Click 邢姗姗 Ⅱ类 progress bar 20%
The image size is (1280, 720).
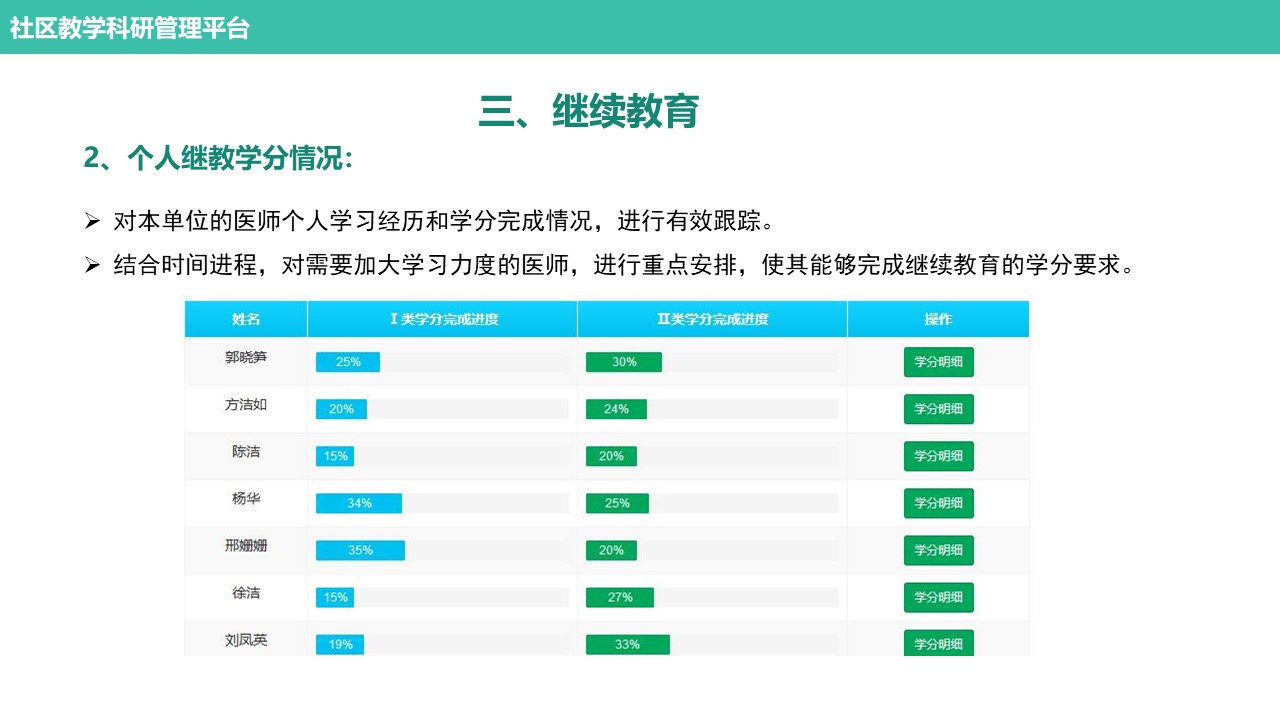611,550
